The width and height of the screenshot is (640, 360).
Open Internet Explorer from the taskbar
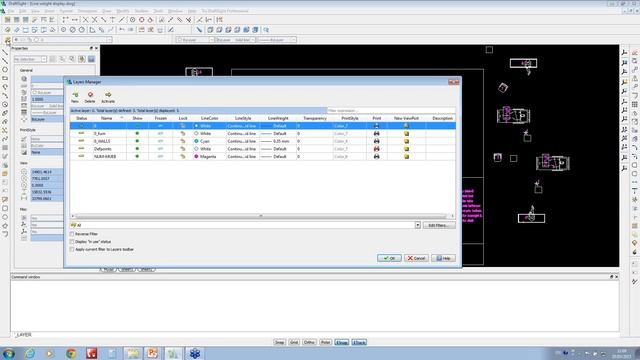29,353
